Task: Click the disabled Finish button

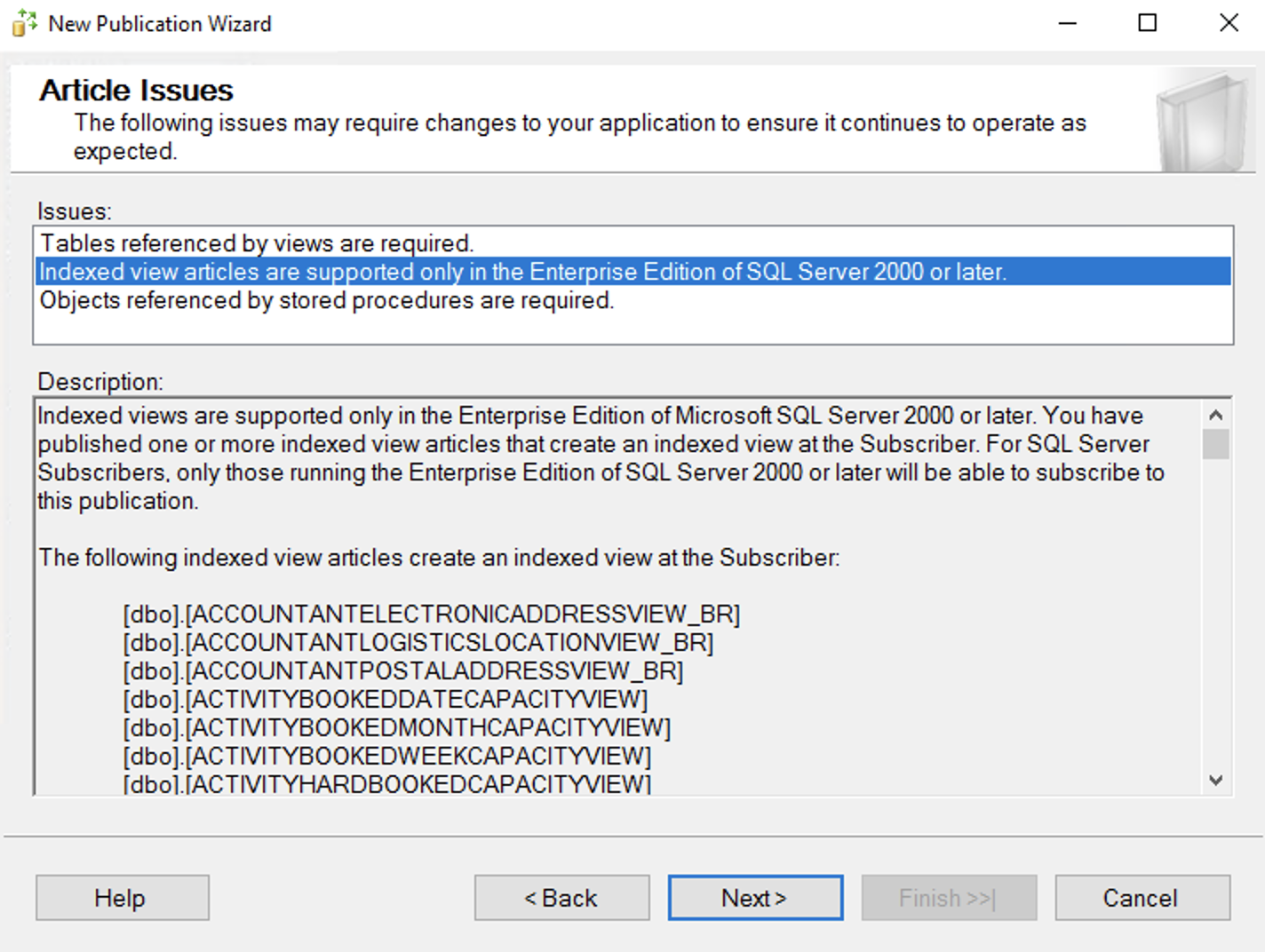Action: (949, 898)
